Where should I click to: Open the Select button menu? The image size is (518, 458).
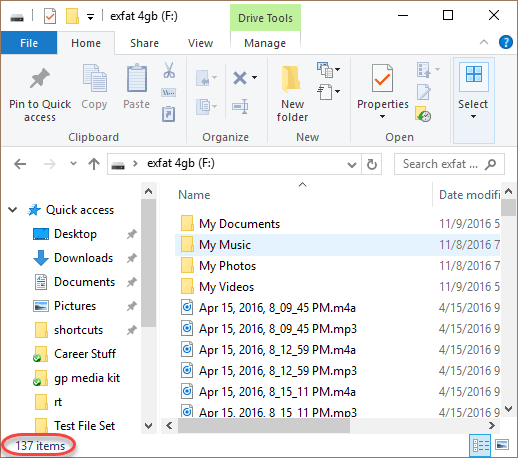[x=473, y=100]
